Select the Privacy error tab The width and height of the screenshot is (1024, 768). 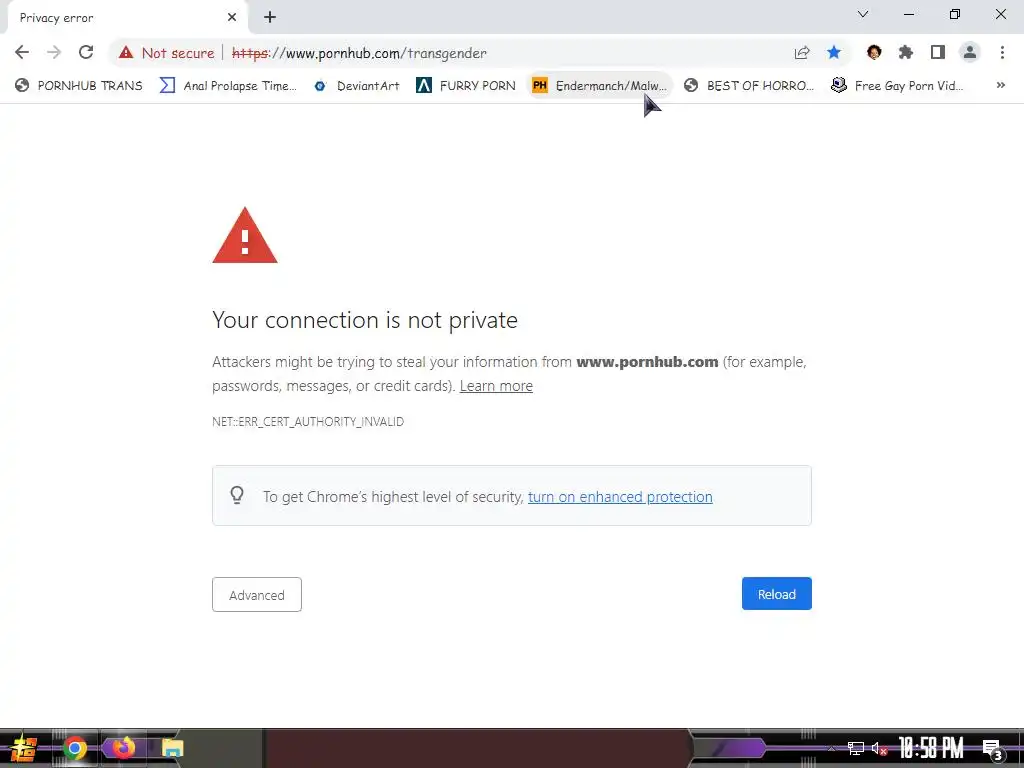point(127,18)
